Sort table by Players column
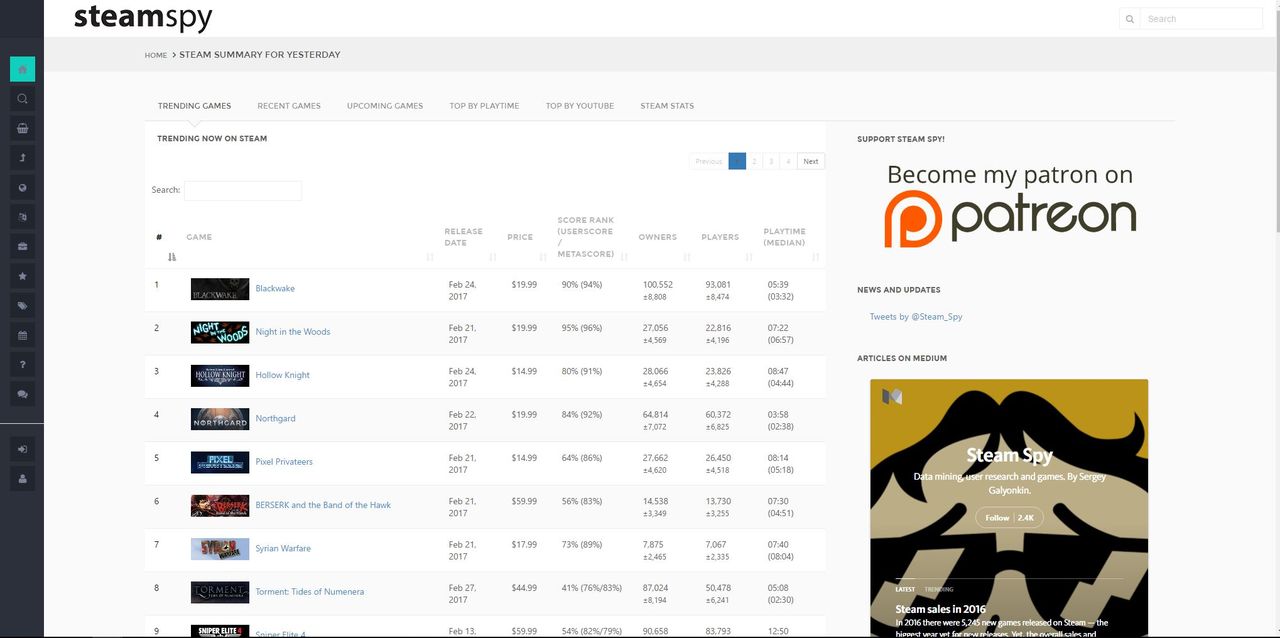1280x638 pixels. click(725, 238)
